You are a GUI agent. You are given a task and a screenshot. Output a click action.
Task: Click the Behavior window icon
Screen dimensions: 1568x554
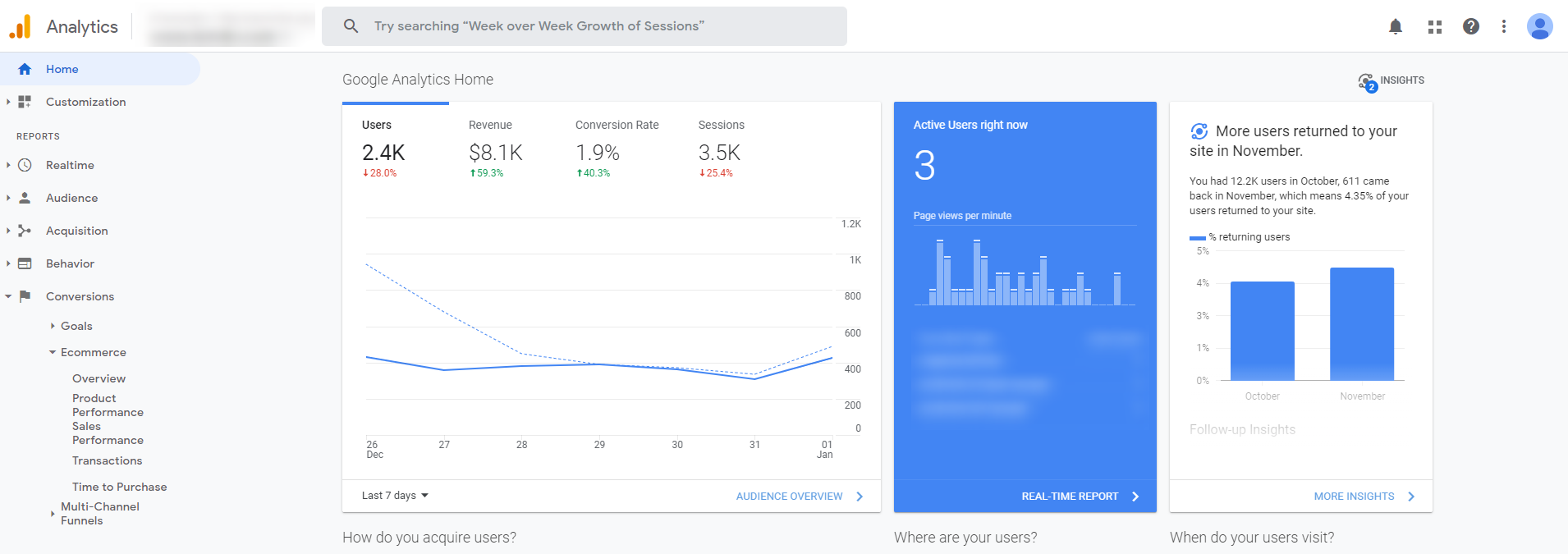(x=25, y=263)
